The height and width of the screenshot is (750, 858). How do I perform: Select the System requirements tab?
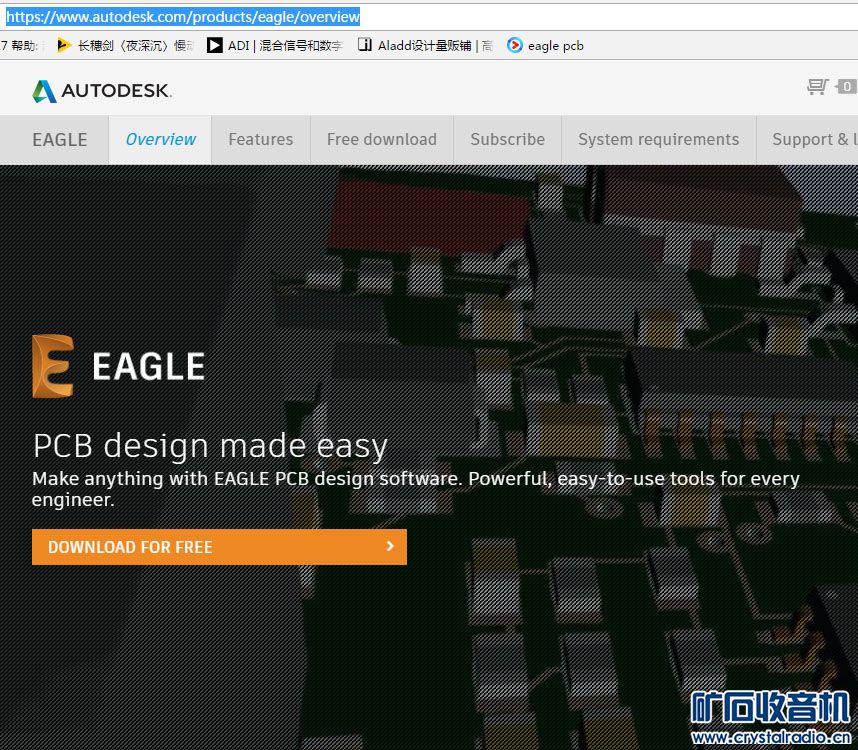point(658,140)
